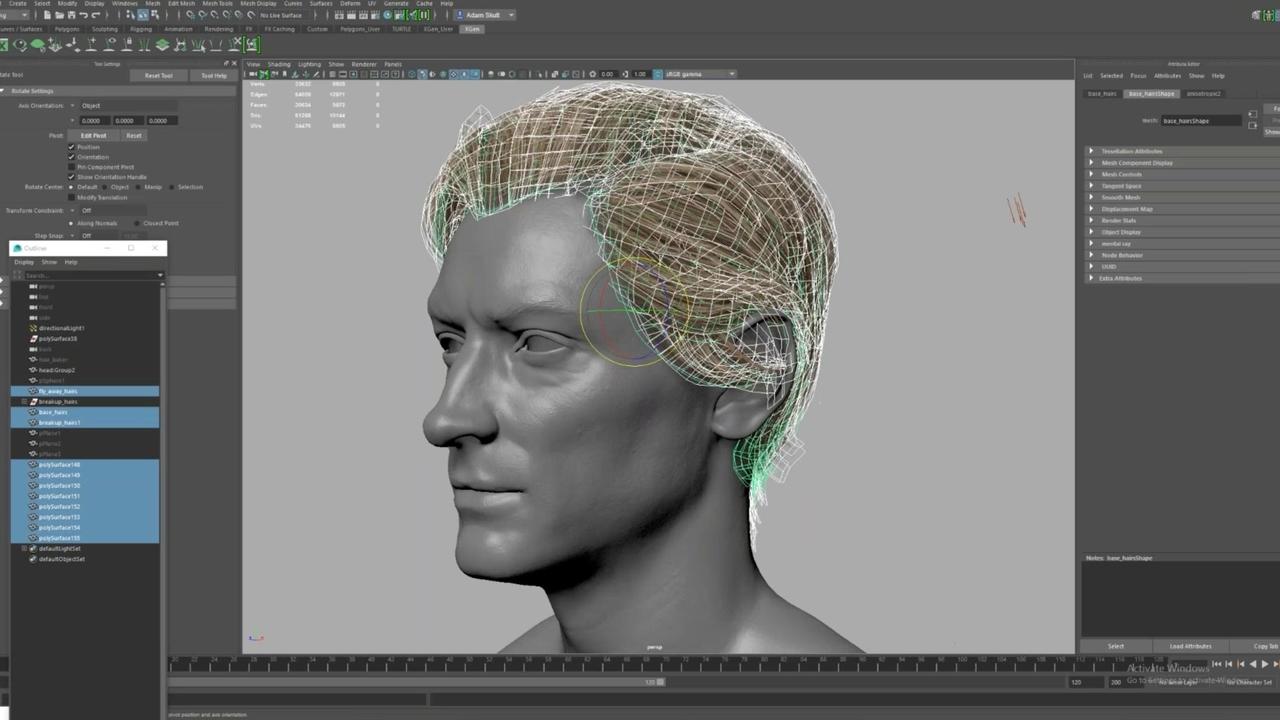The width and height of the screenshot is (1280, 720).
Task: Switch to the Sculpting shelf tab
Action: 104,29
